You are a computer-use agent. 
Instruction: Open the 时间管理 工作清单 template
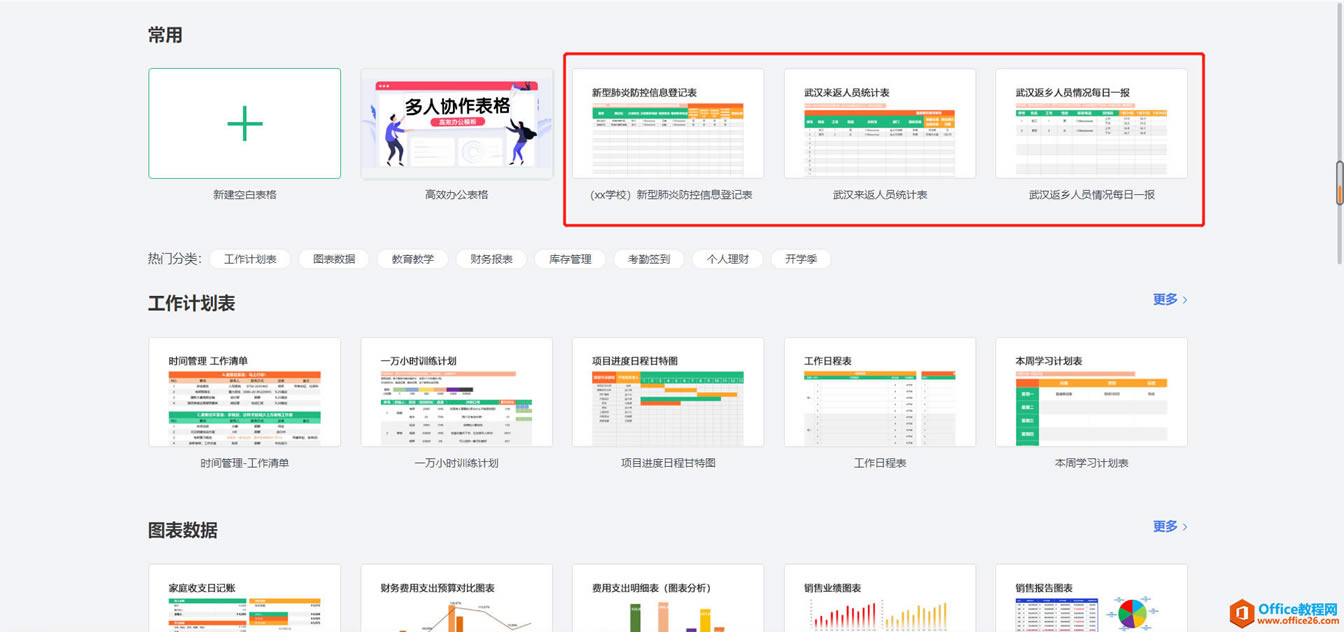(x=244, y=392)
